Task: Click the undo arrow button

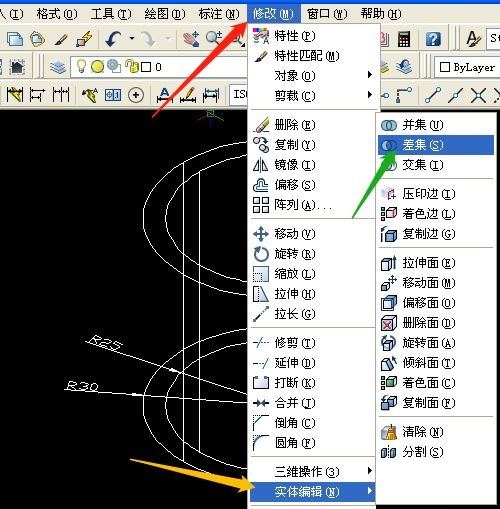Action: 113,39
